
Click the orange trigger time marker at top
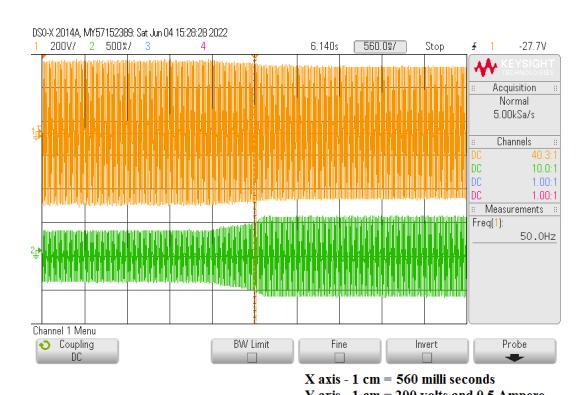[255, 57]
